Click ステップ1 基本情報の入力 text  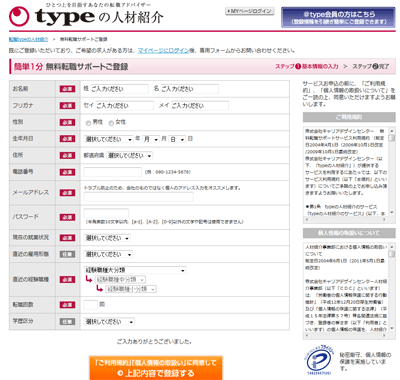(307, 66)
